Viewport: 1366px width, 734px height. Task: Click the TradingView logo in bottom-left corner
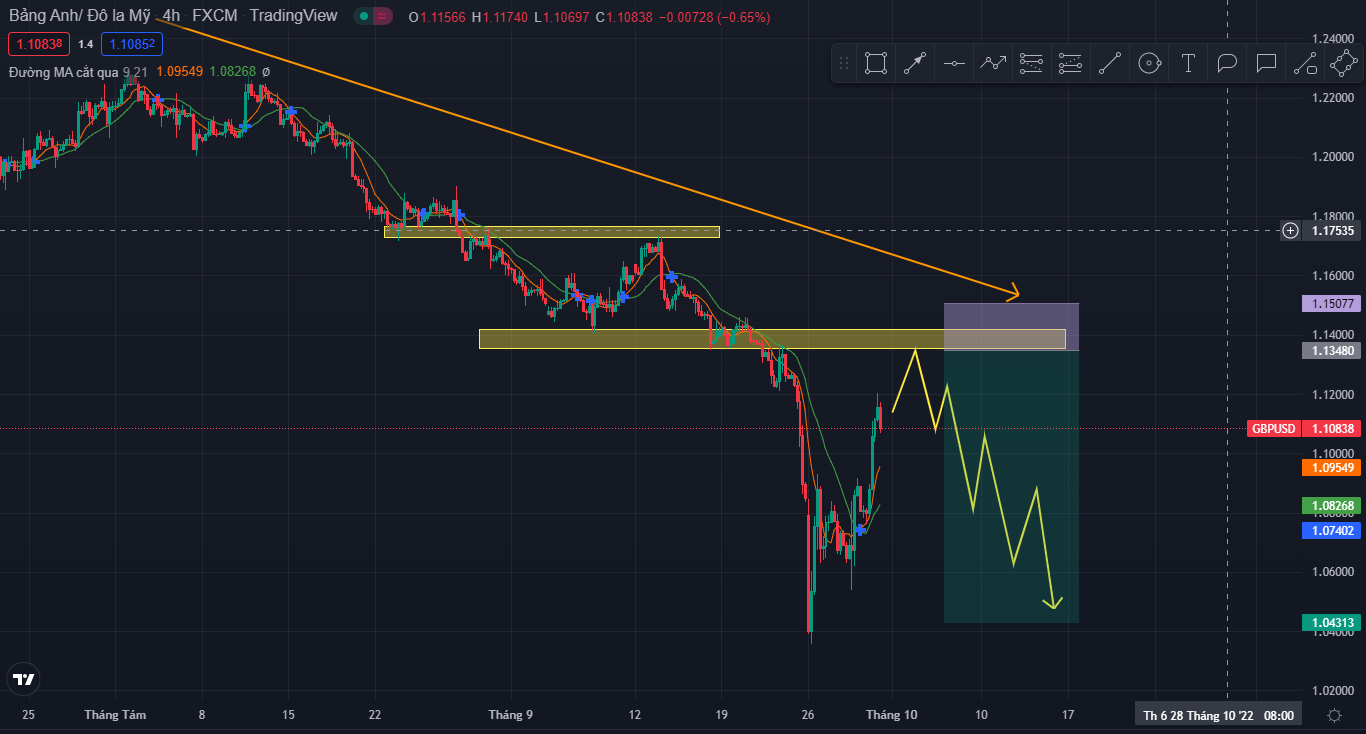23,678
